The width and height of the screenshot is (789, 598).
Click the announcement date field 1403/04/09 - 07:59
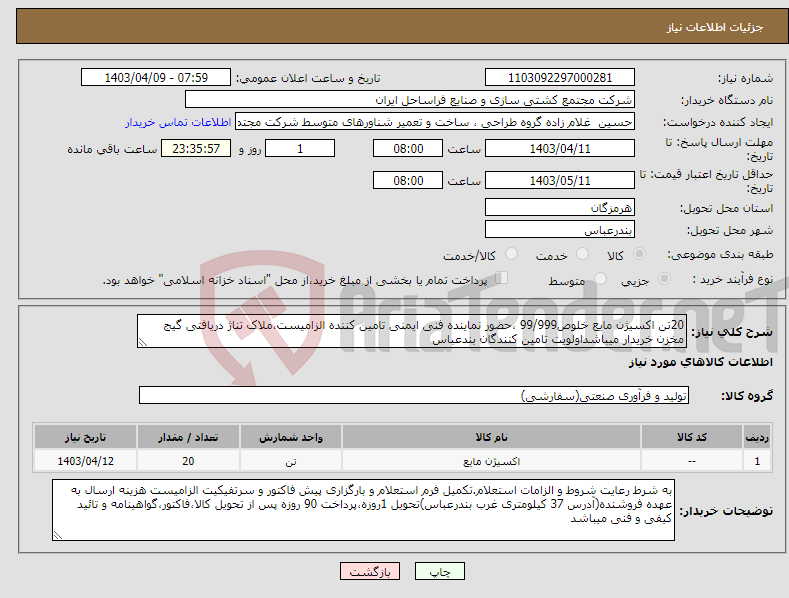(x=156, y=78)
